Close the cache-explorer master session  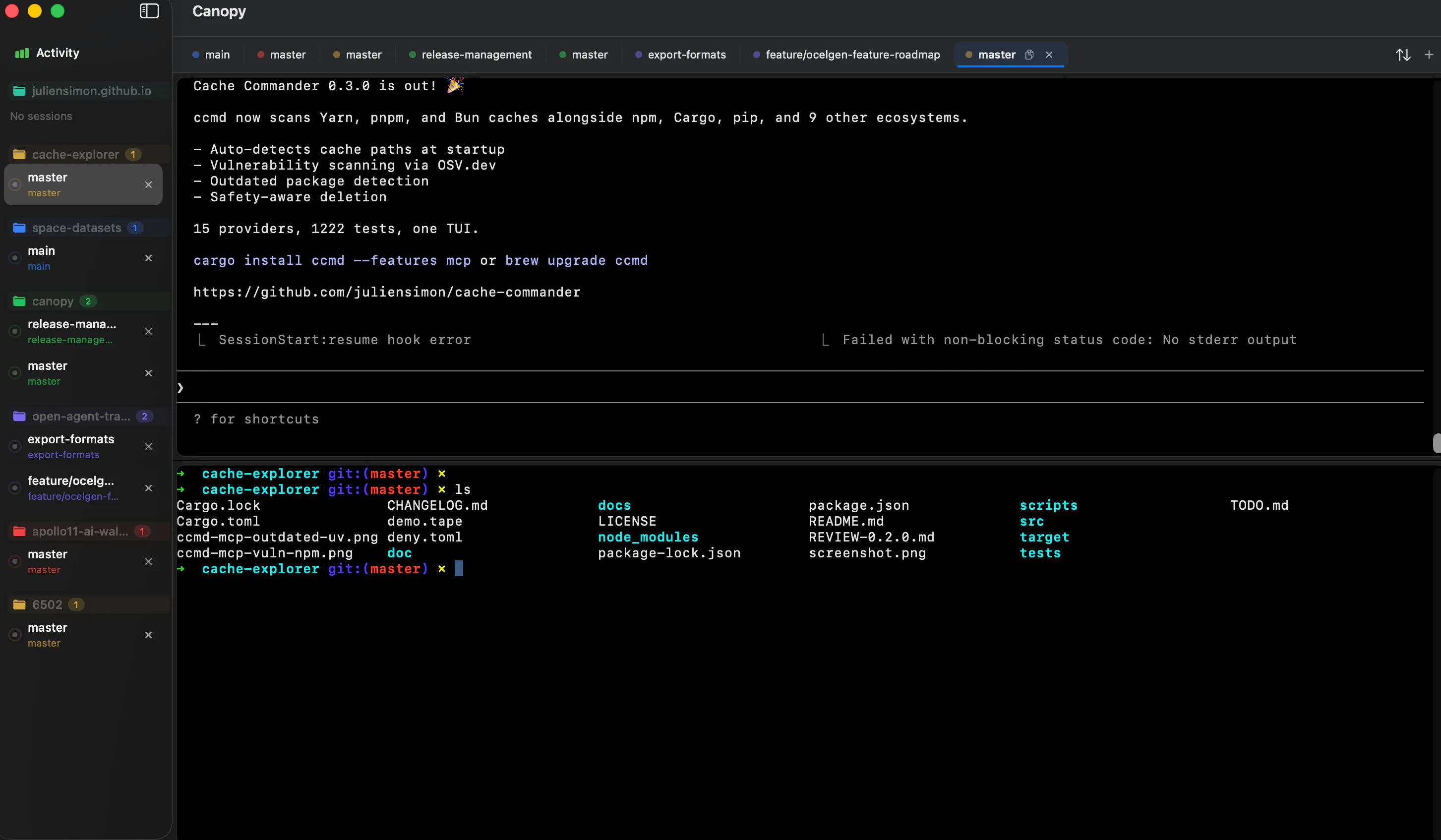149,184
